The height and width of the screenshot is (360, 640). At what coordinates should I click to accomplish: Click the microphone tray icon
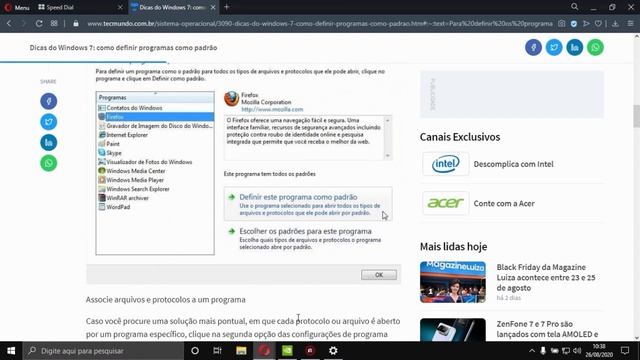click(543, 351)
